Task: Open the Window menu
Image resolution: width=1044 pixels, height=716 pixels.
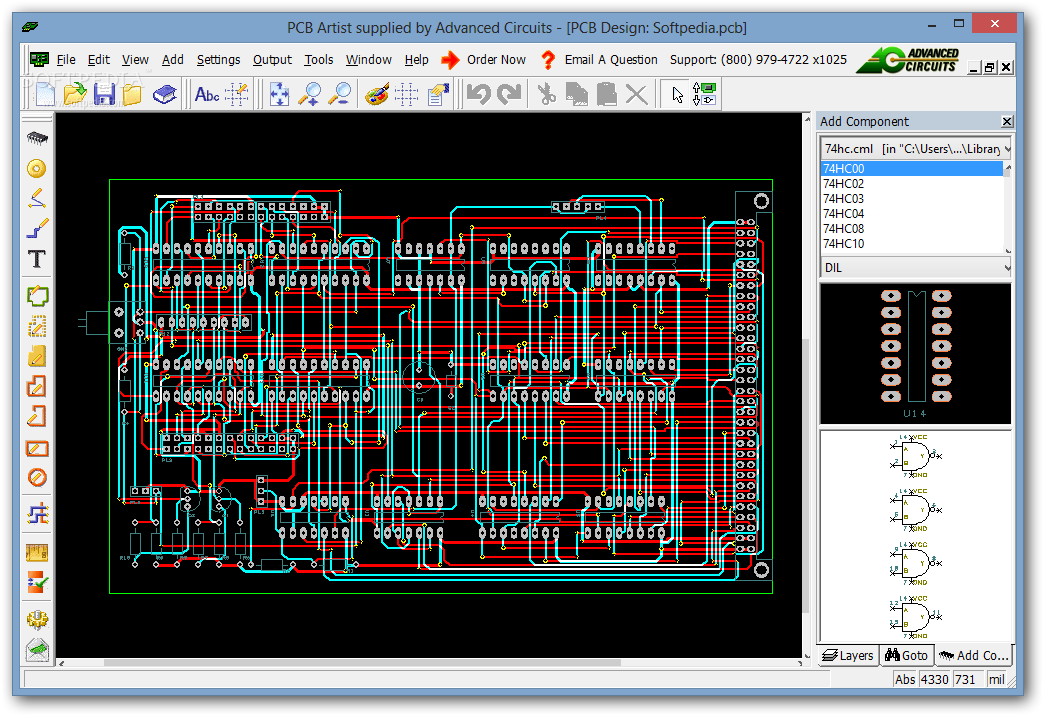Action: (x=369, y=59)
